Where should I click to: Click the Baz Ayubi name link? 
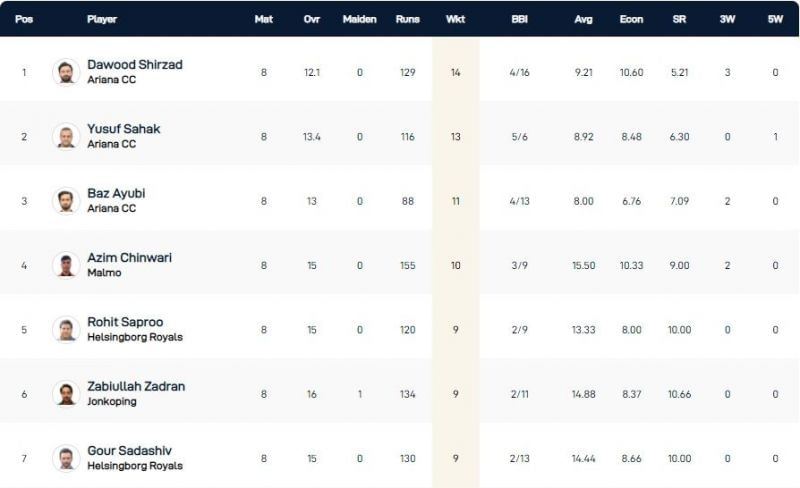[x=116, y=193]
